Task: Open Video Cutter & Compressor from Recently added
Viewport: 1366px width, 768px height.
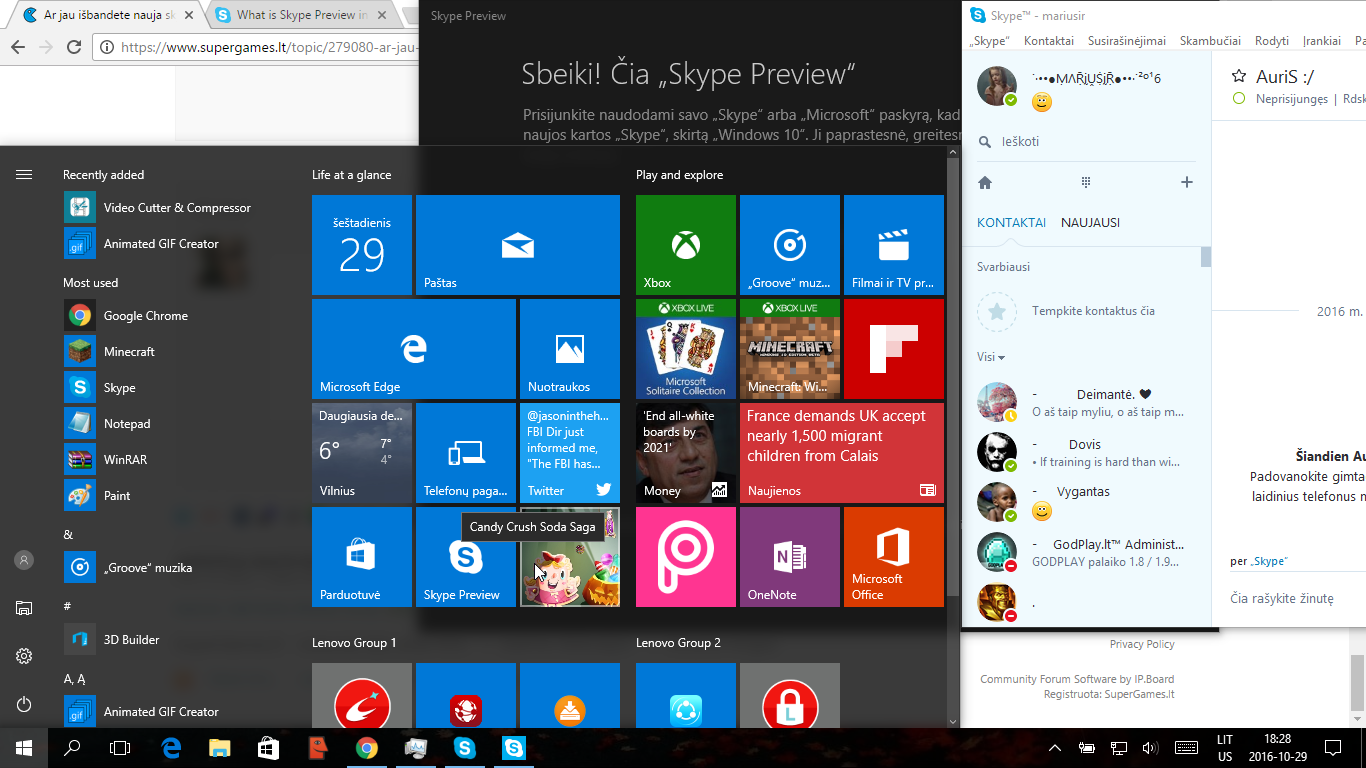Action: (157, 208)
